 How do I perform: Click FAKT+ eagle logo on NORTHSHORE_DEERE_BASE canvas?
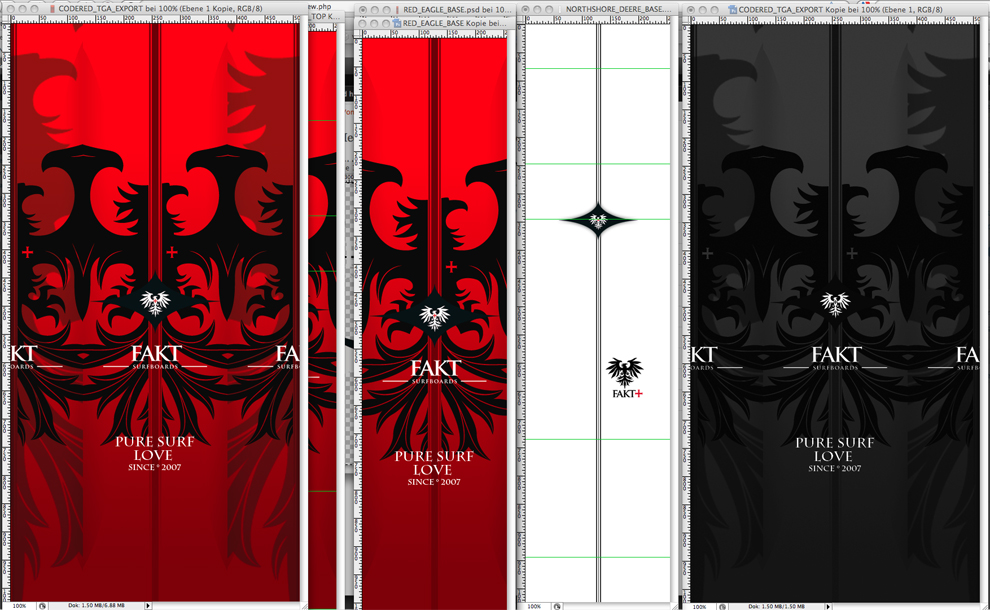click(x=626, y=378)
